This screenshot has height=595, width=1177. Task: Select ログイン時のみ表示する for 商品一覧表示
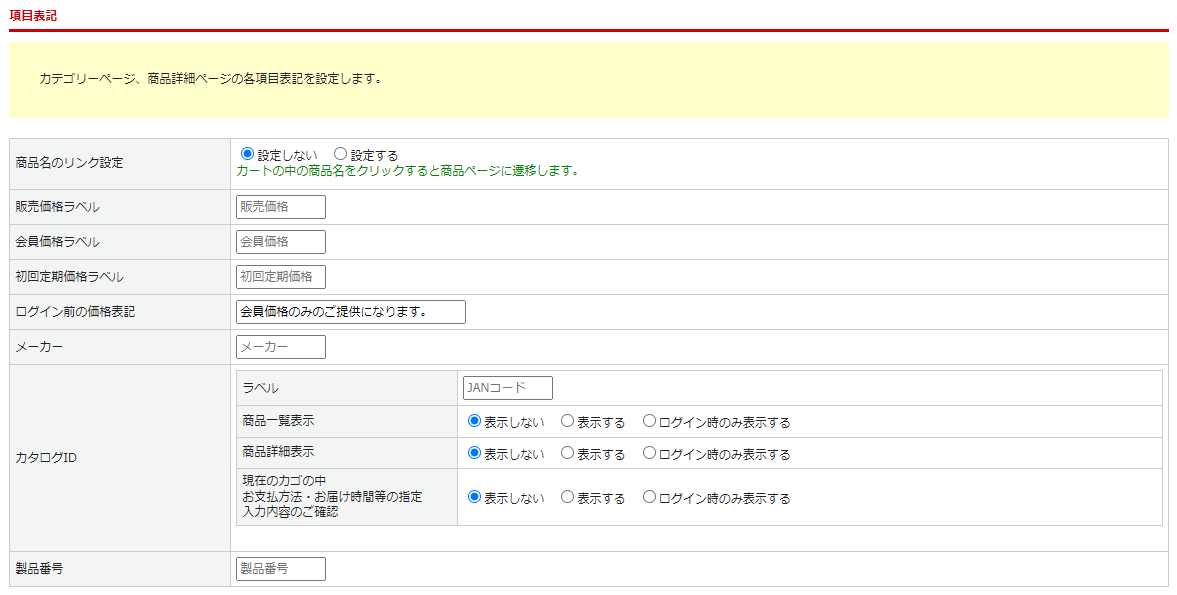(x=650, y=421)
